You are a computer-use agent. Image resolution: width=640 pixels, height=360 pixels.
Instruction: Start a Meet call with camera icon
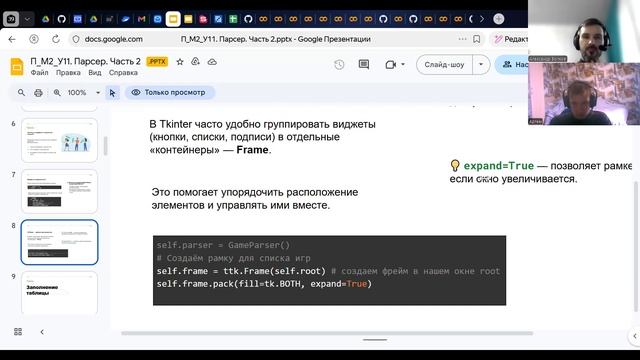pos(391,64)
